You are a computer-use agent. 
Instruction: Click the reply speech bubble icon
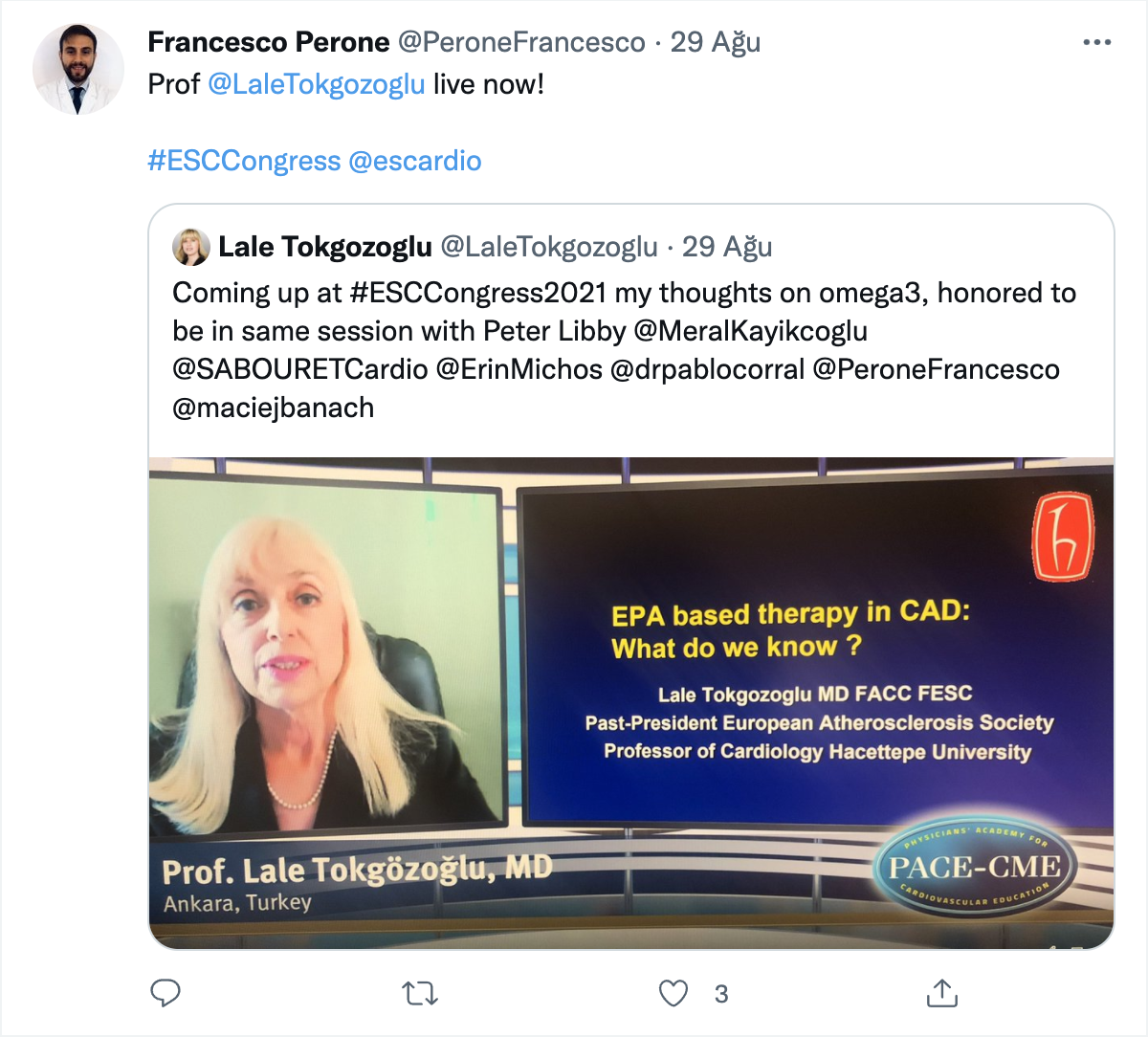166,993
